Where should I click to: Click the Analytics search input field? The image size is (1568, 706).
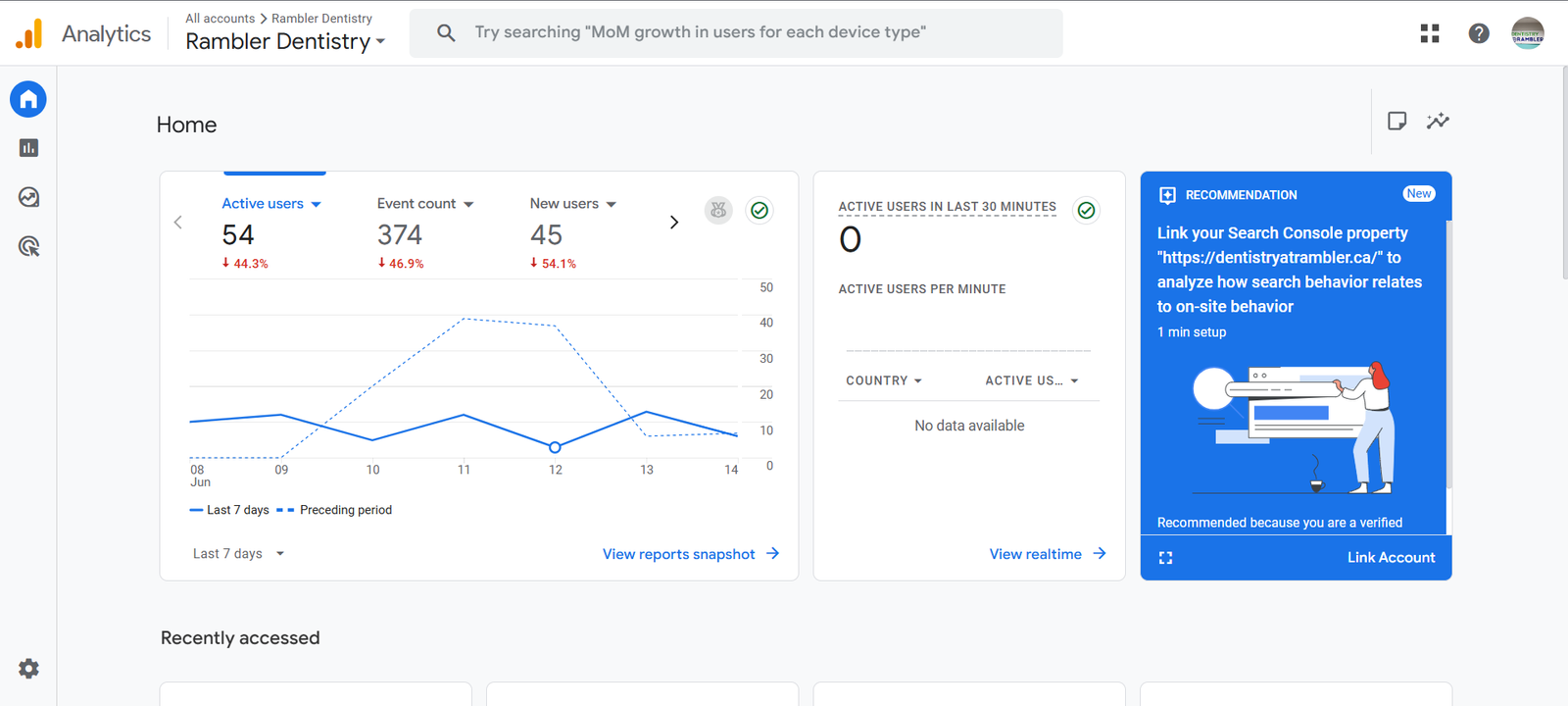click(736, 33)
